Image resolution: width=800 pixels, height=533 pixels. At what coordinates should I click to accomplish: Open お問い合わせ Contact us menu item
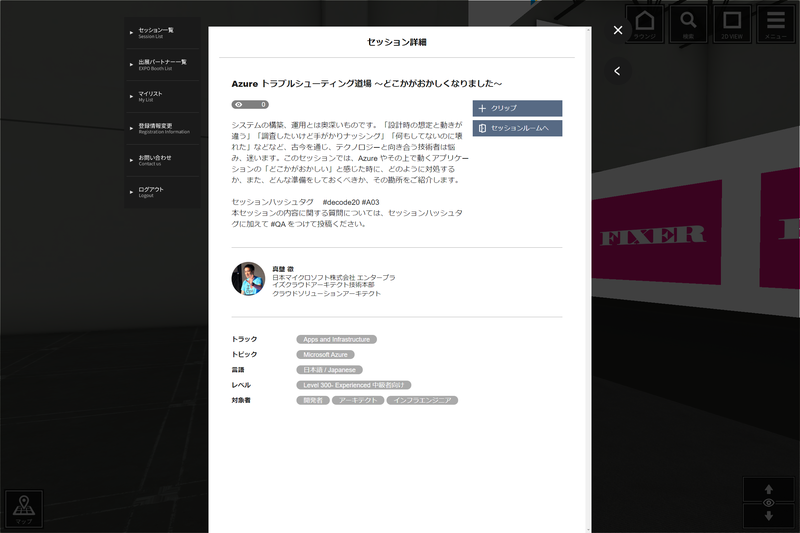click(162, 160)
